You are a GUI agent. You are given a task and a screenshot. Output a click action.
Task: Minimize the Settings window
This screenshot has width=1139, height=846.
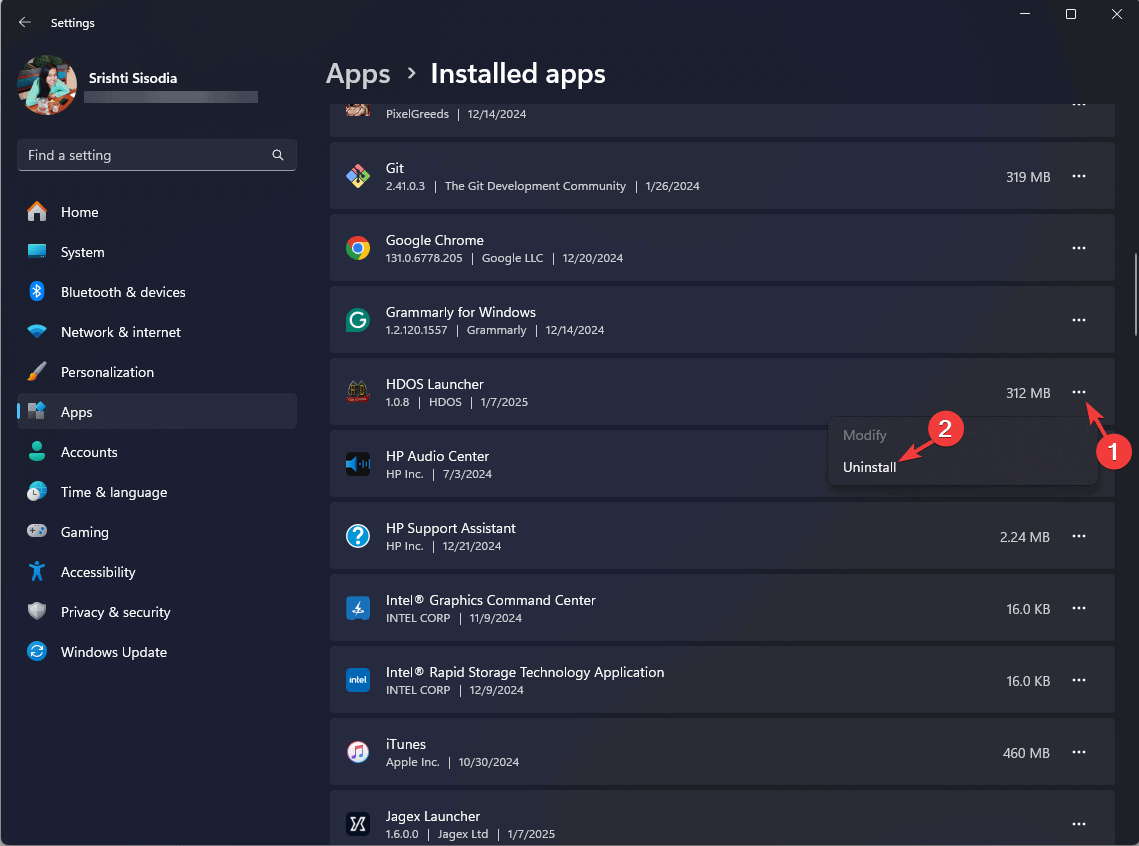pyautogui.click(x=1025, y=15)
